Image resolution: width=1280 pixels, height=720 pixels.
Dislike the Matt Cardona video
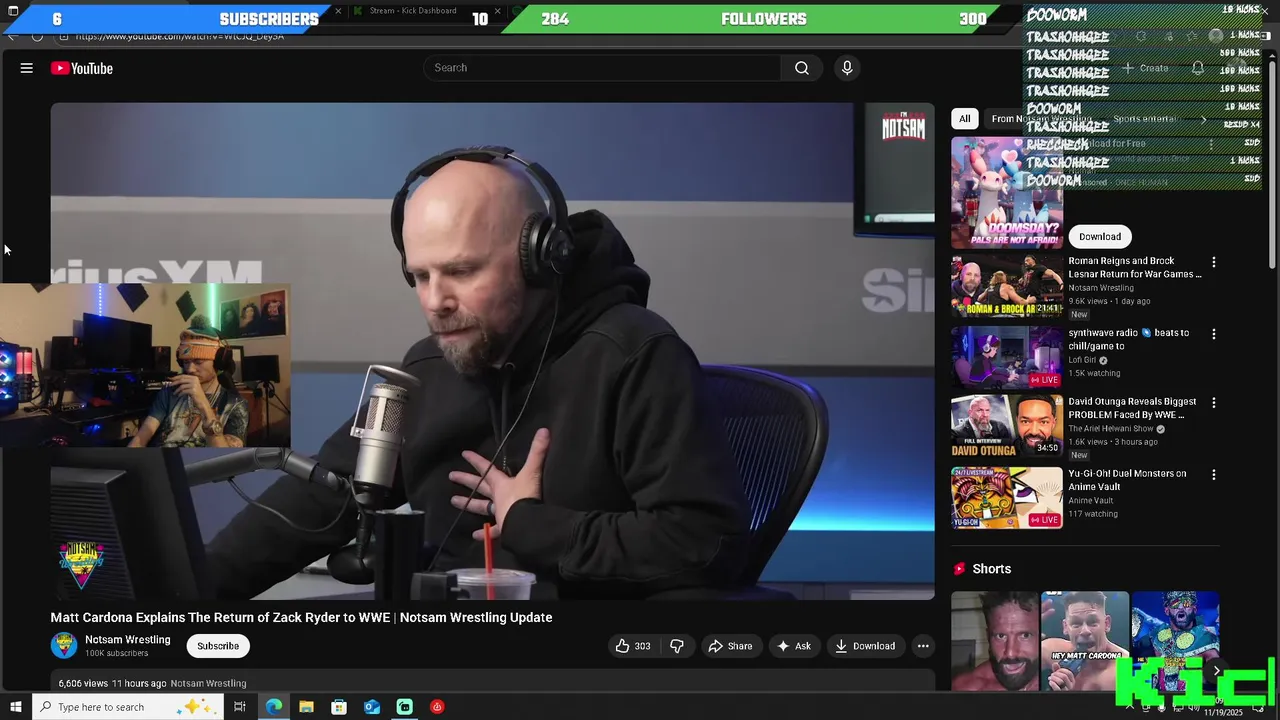click(677, 646)
